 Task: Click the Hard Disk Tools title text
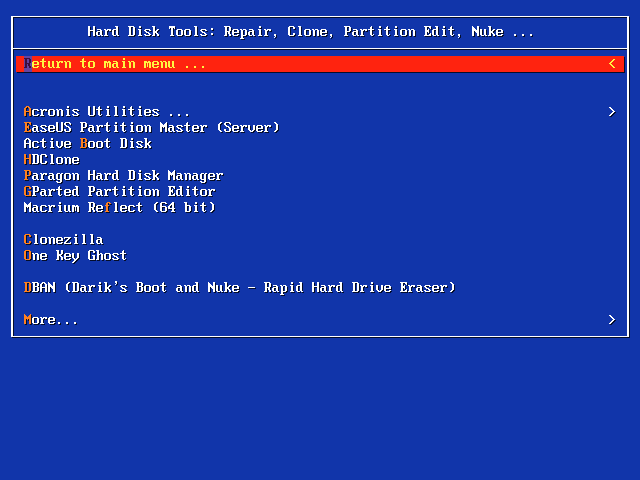click(310, 32)
